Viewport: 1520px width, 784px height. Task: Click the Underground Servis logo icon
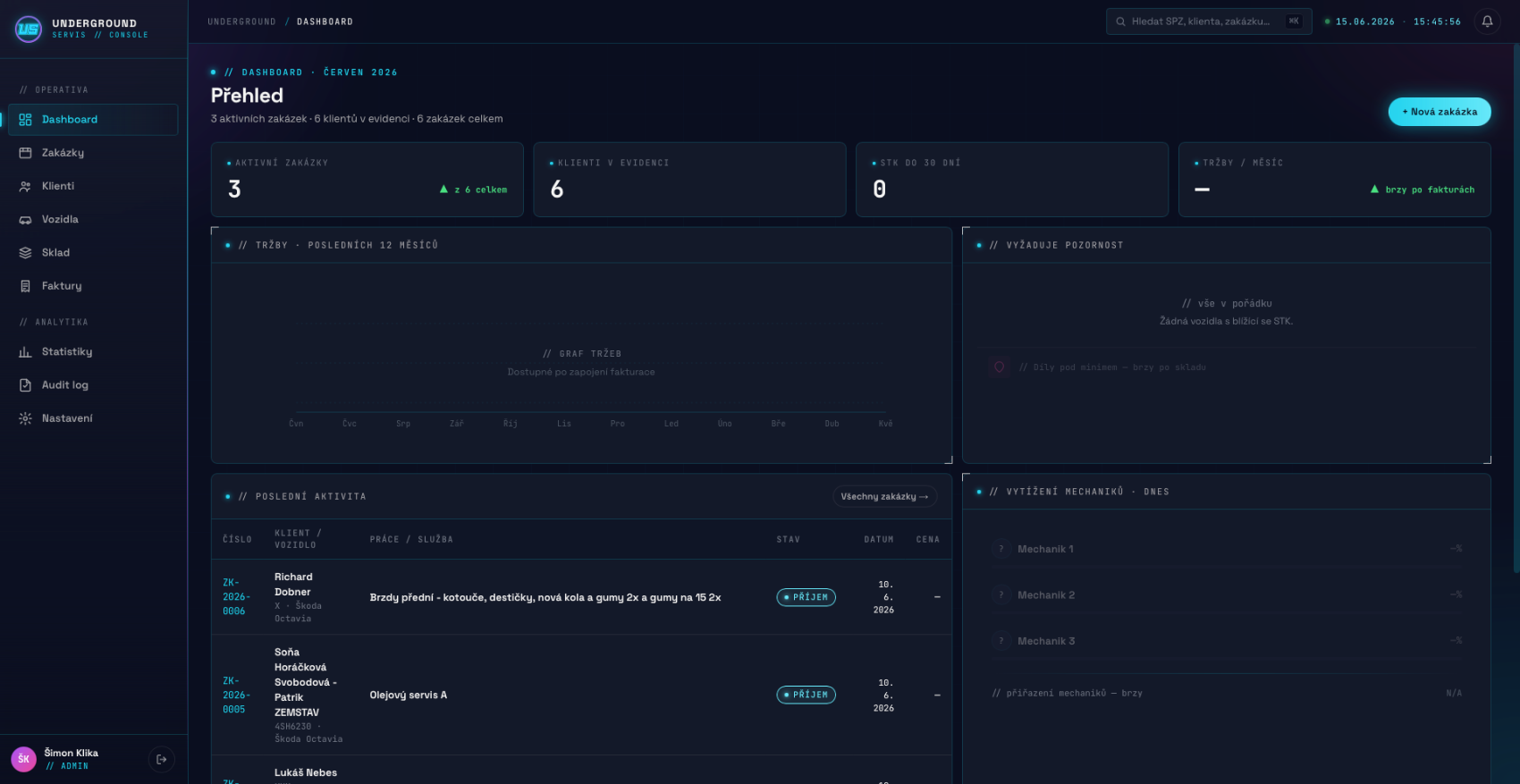29,30
